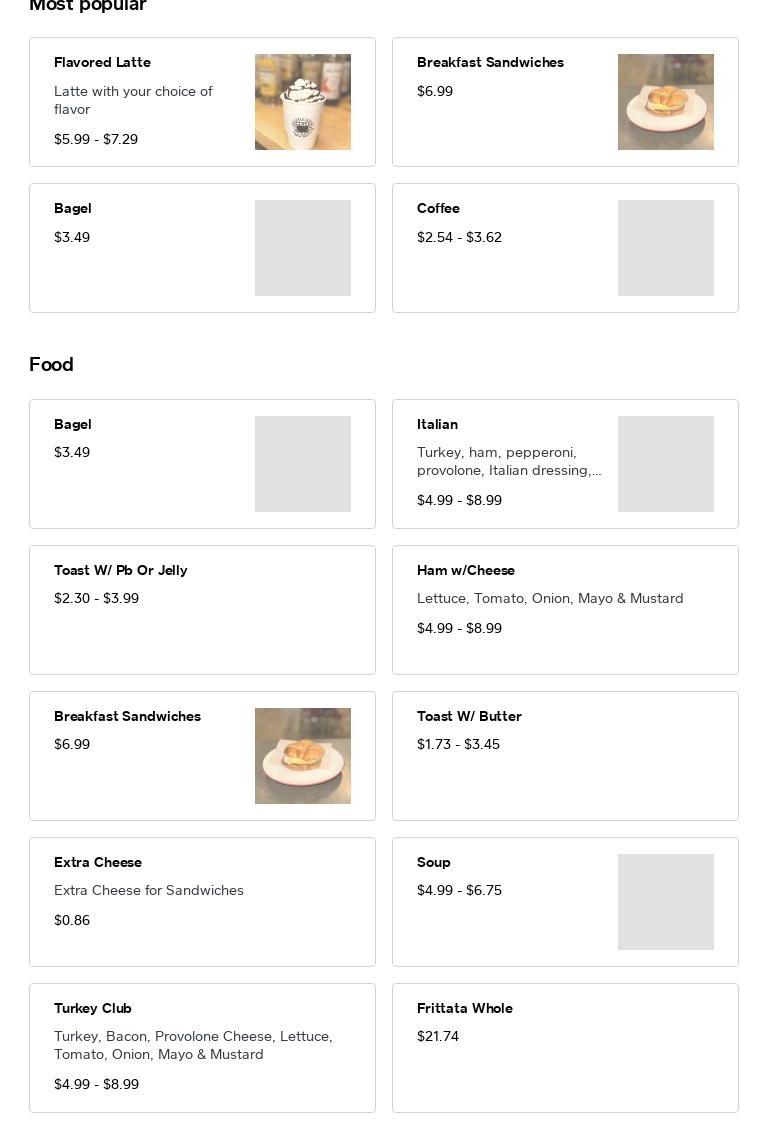Click the Coffee placeholder image
Screen dimensions: 768x1128
click(x=665, y=248)
